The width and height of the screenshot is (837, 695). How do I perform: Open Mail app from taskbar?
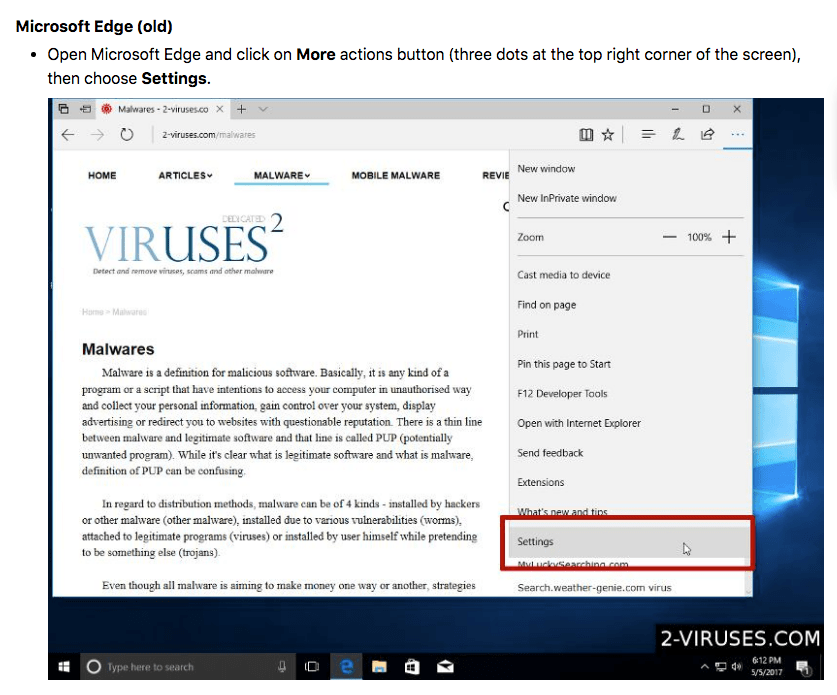click(445, 667)
